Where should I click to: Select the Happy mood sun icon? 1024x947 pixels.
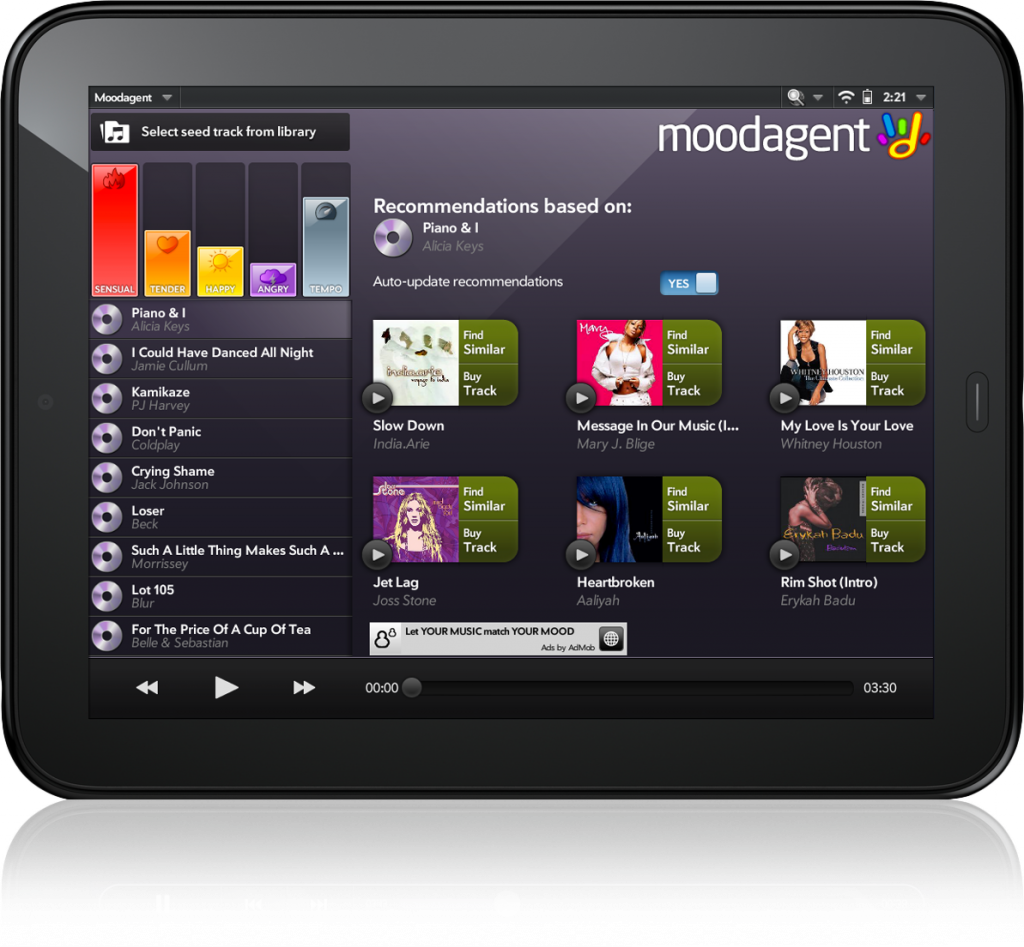[220, 262]
